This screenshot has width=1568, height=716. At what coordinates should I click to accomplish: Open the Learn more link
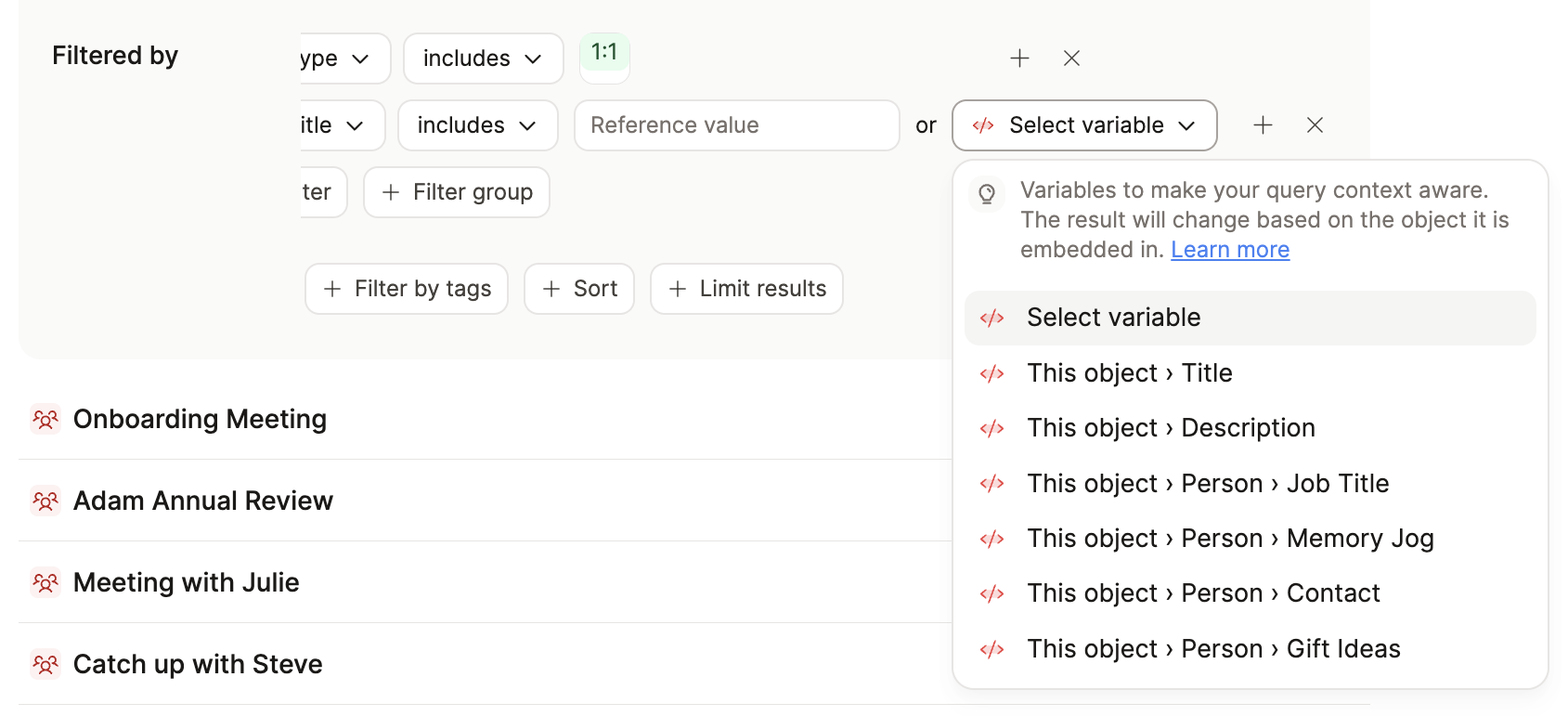click(x=1229, y=250)
